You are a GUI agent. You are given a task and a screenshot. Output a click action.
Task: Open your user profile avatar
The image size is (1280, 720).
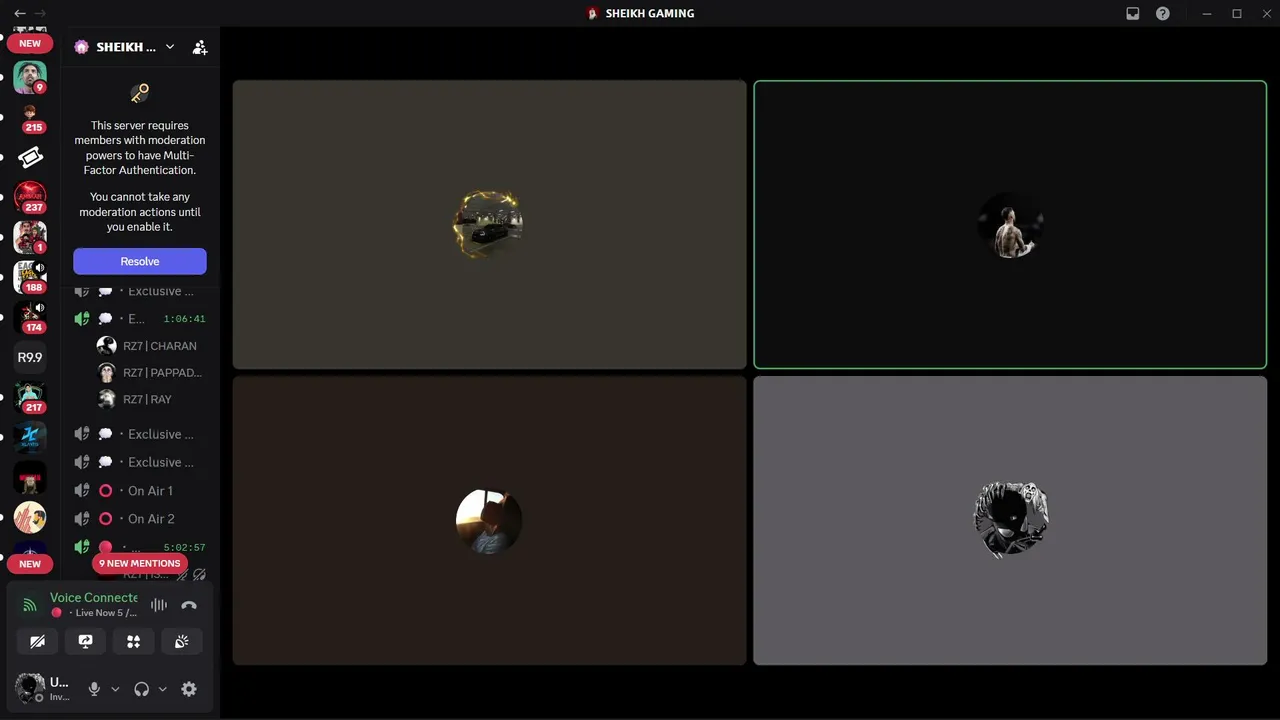(30, 688)
